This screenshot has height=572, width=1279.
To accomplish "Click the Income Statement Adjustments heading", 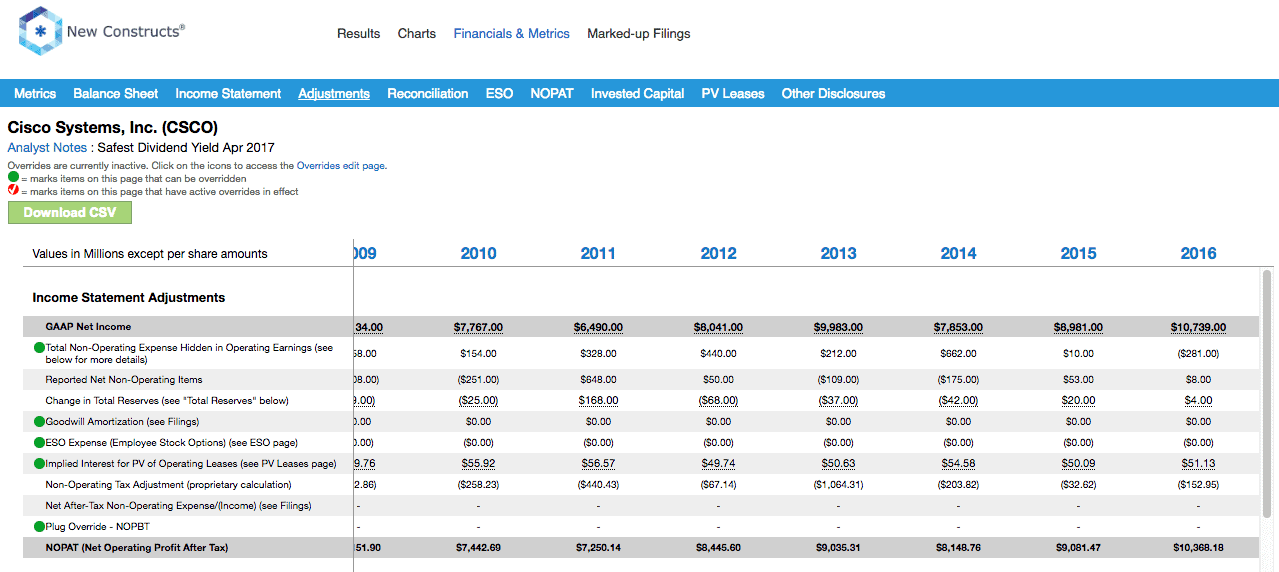I will click(129, 298).
